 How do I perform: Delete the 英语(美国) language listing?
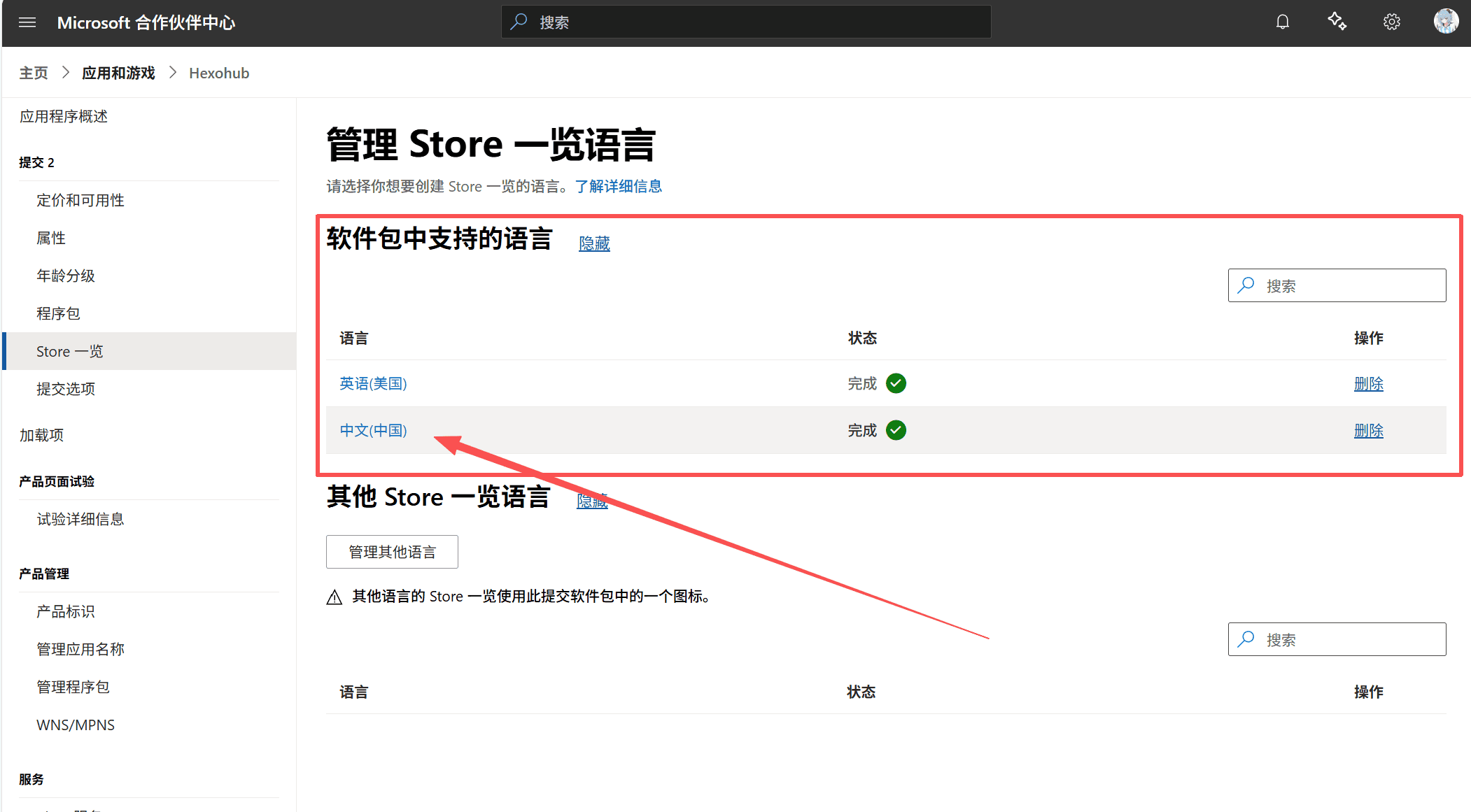[x=1368, y=383]
